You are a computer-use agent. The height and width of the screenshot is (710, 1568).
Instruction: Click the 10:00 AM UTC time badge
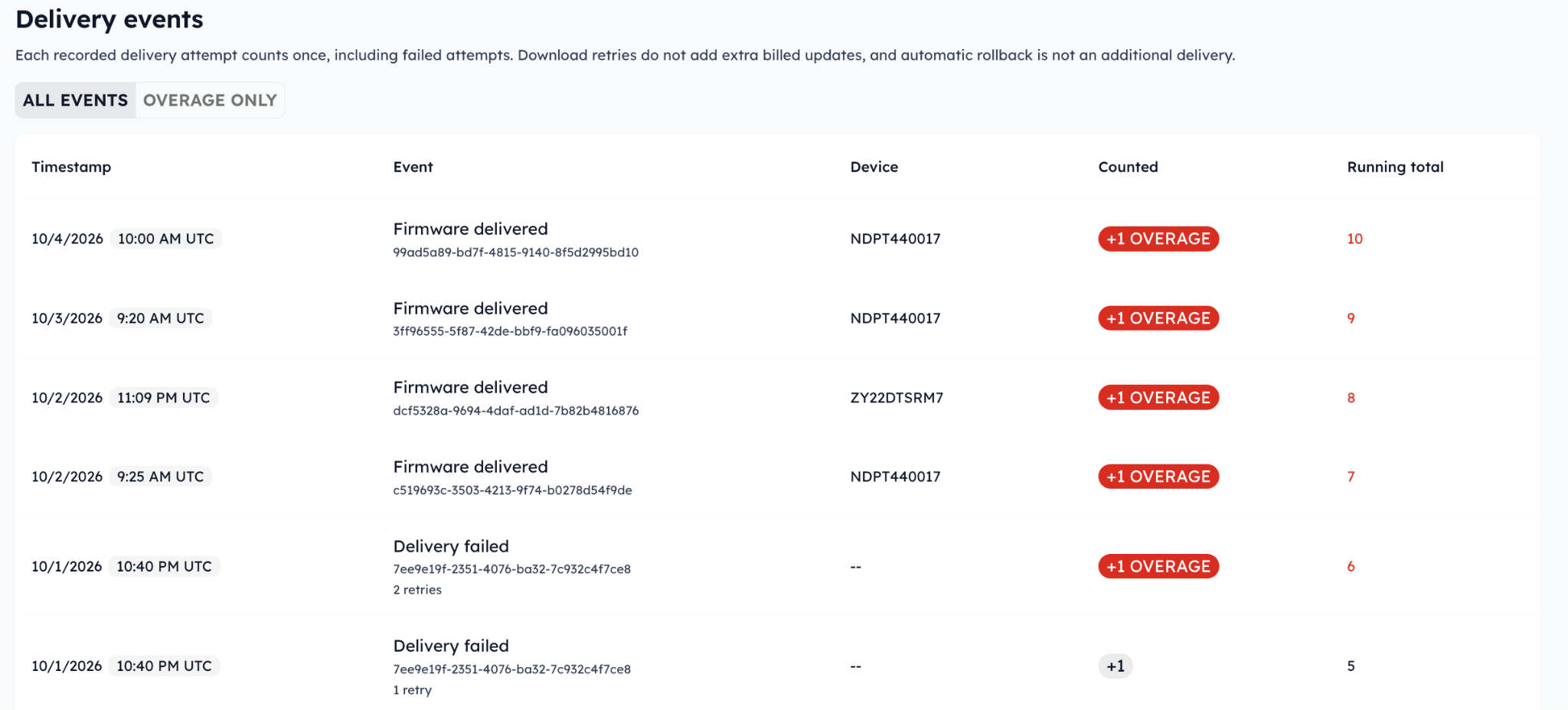click(166, 239)
